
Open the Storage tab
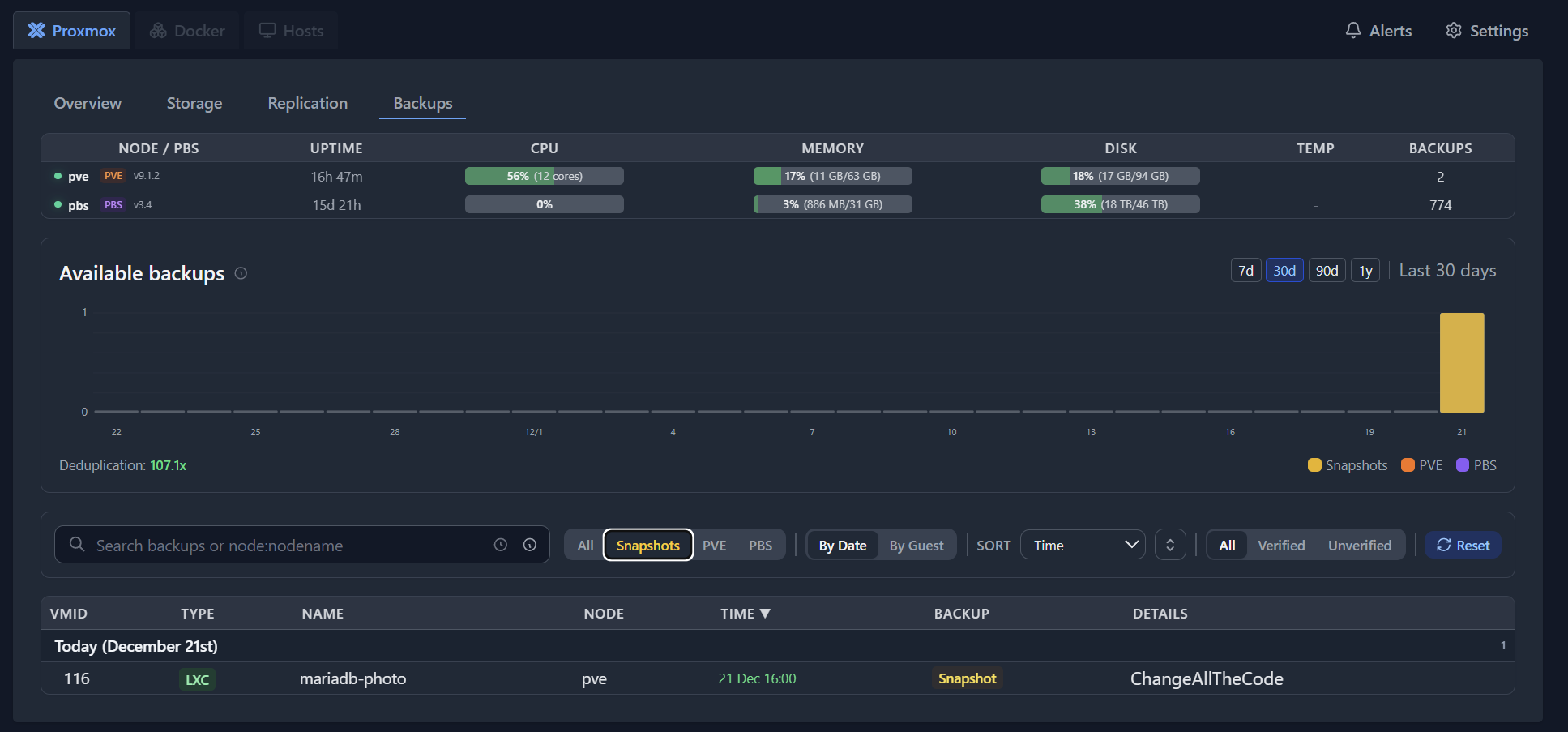coord(194,104)
